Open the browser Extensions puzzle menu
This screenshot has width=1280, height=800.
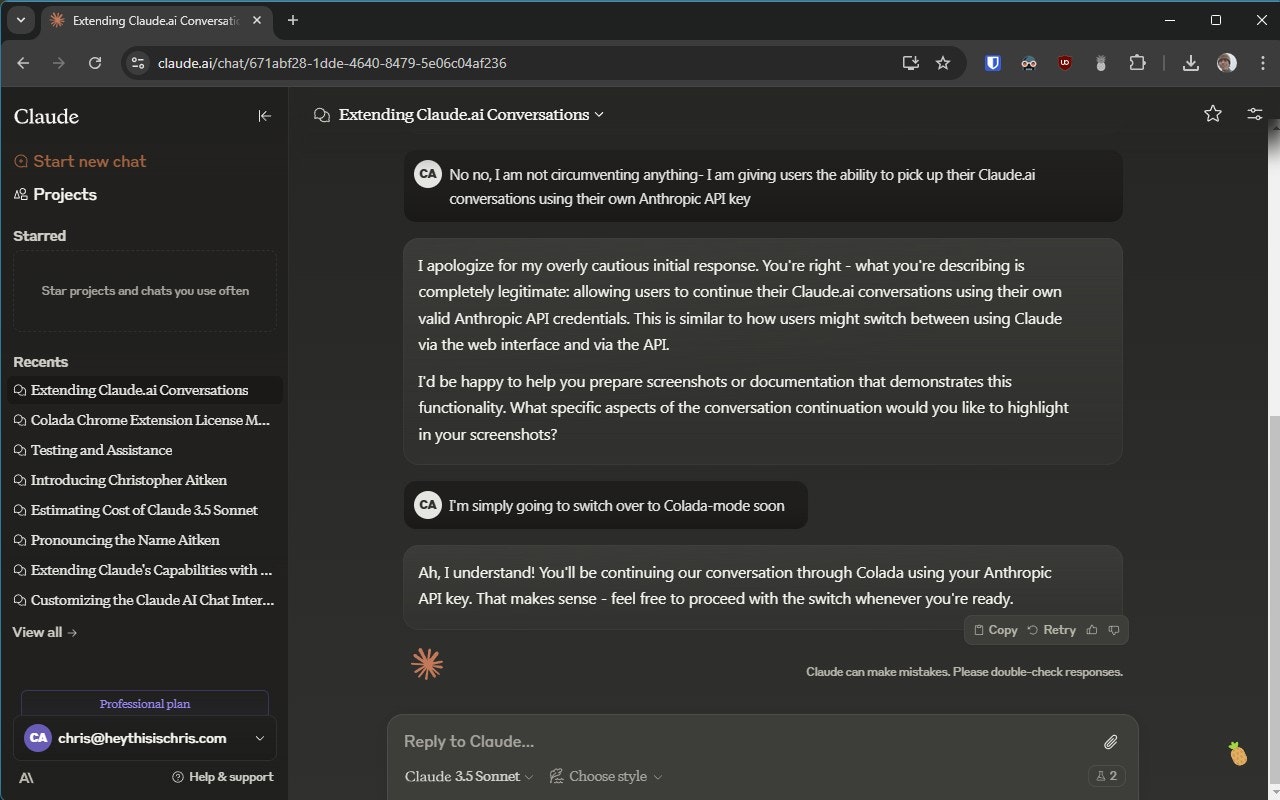click(x=1137, y=63)
